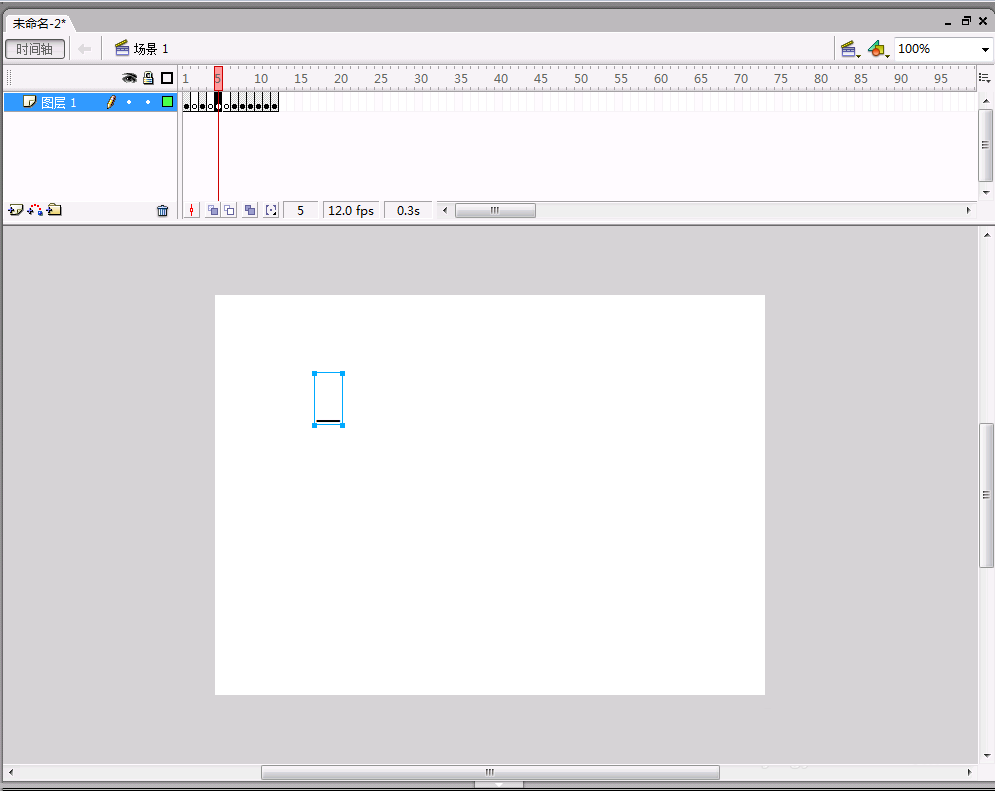Click the selected text box on stage
Viewport: 995px width, 791px height.
coord(329,400)
